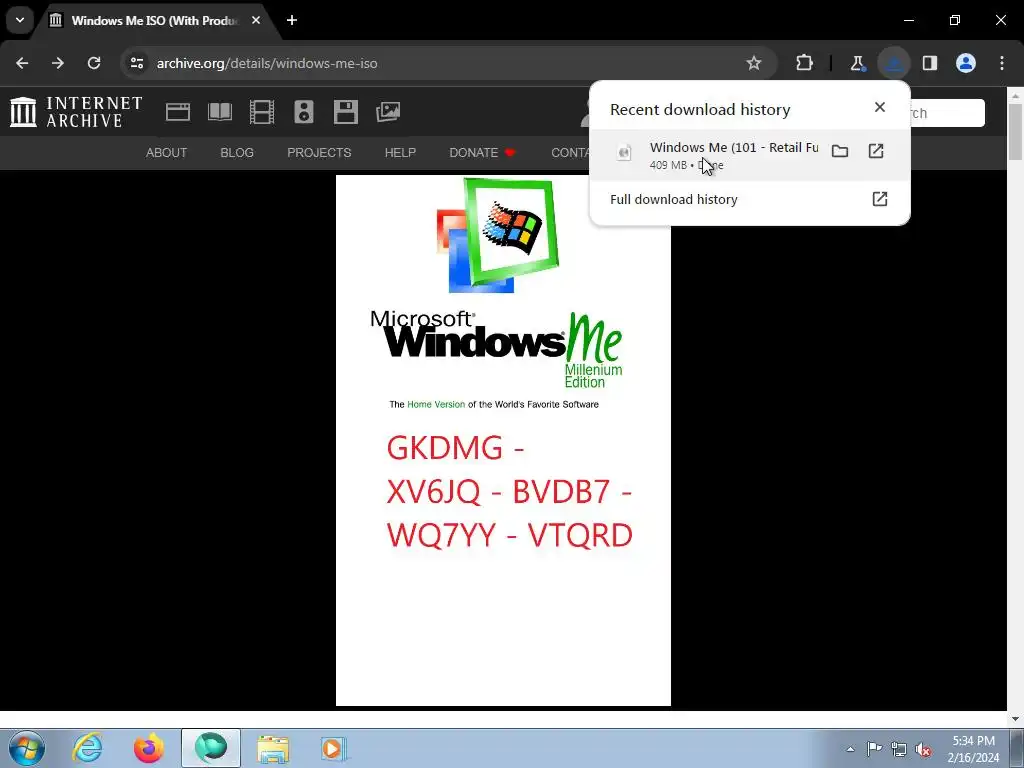
Task: Click the Downloads toolbar icon
Action: 893,63
